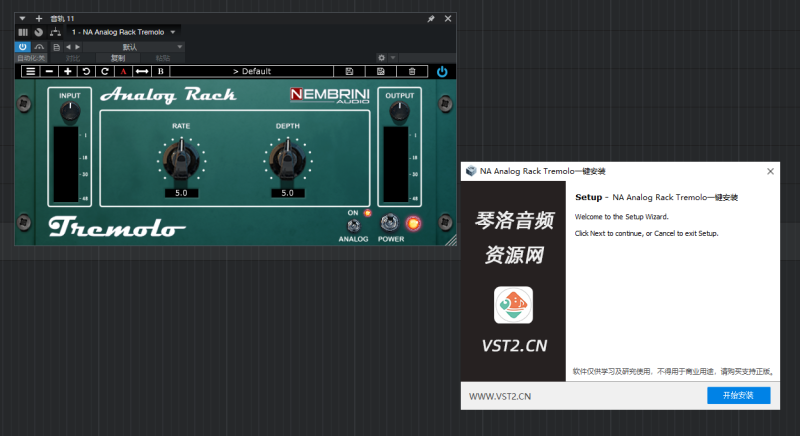Screen dimensions: 800x436
Task: Expand the arrow next to settings gear
Action: [392, 58]
